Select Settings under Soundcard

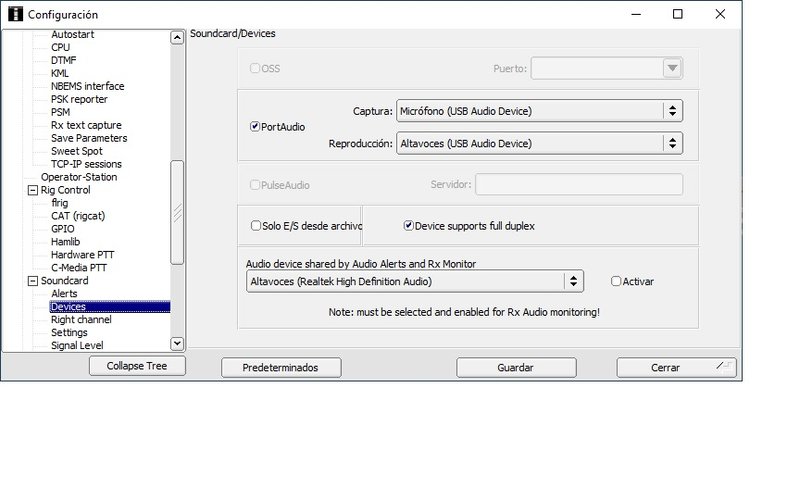coord(69,333)
